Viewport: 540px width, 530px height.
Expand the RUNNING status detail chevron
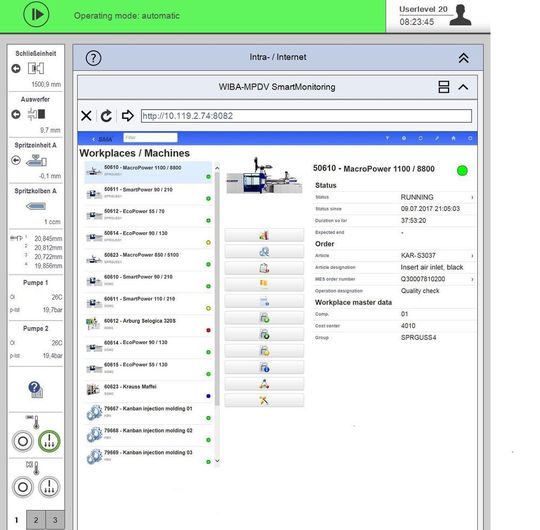point(472,197)
